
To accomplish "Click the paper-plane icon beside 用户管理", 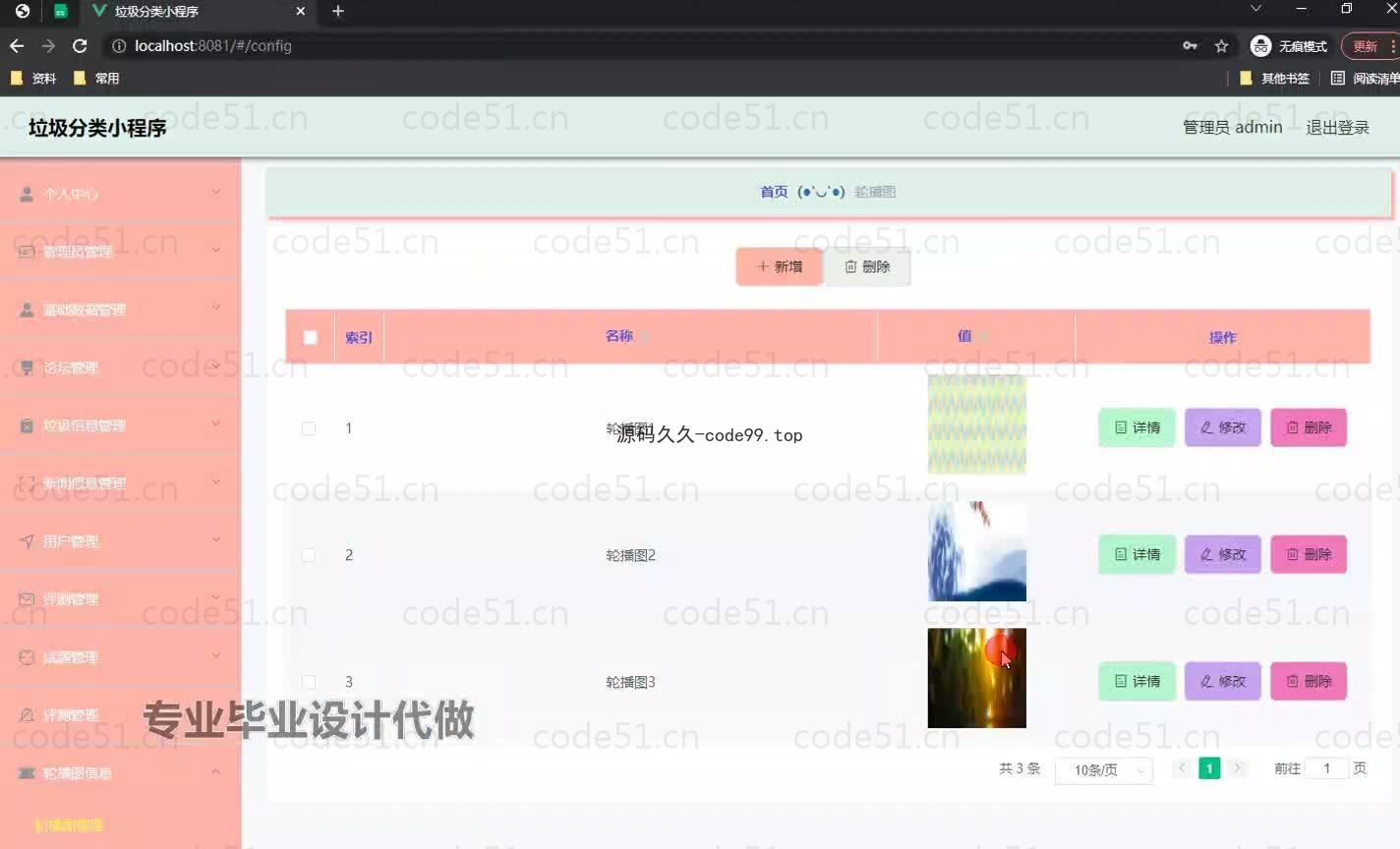I will click(x=27, y=541).
